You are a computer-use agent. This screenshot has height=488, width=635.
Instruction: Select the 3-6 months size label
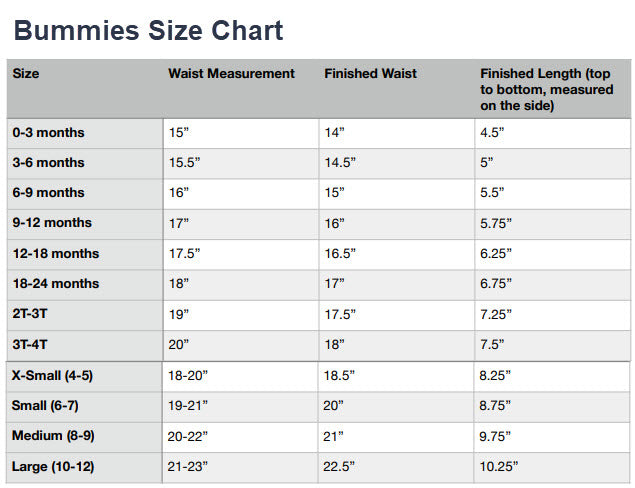tap(48, 163)
